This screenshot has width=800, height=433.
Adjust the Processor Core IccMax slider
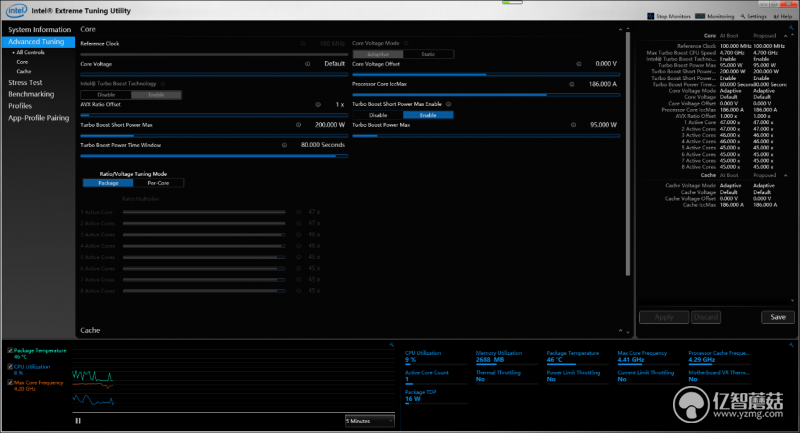486,95
